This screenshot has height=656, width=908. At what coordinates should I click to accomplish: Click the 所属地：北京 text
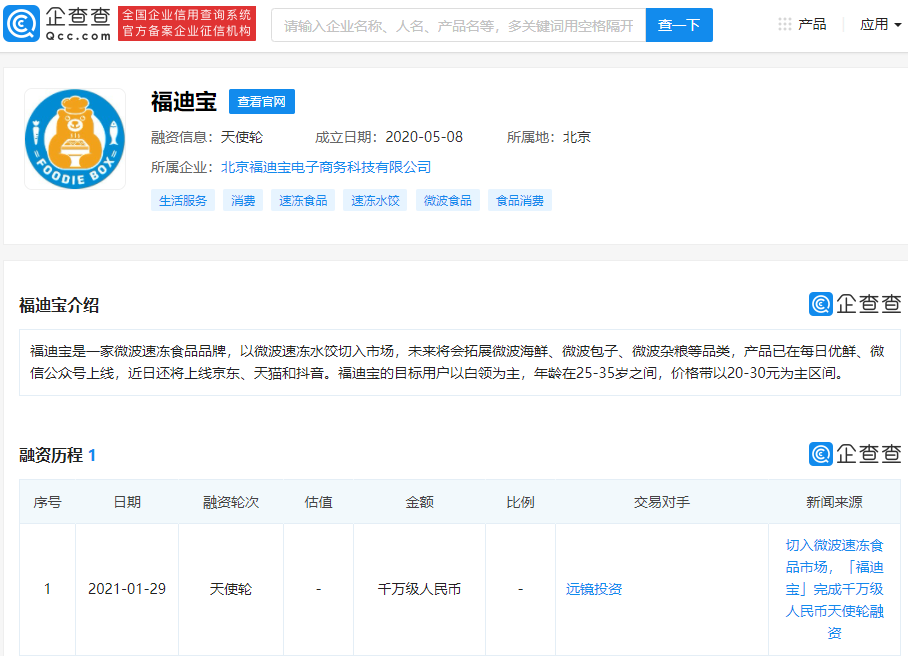click(548, 137)
